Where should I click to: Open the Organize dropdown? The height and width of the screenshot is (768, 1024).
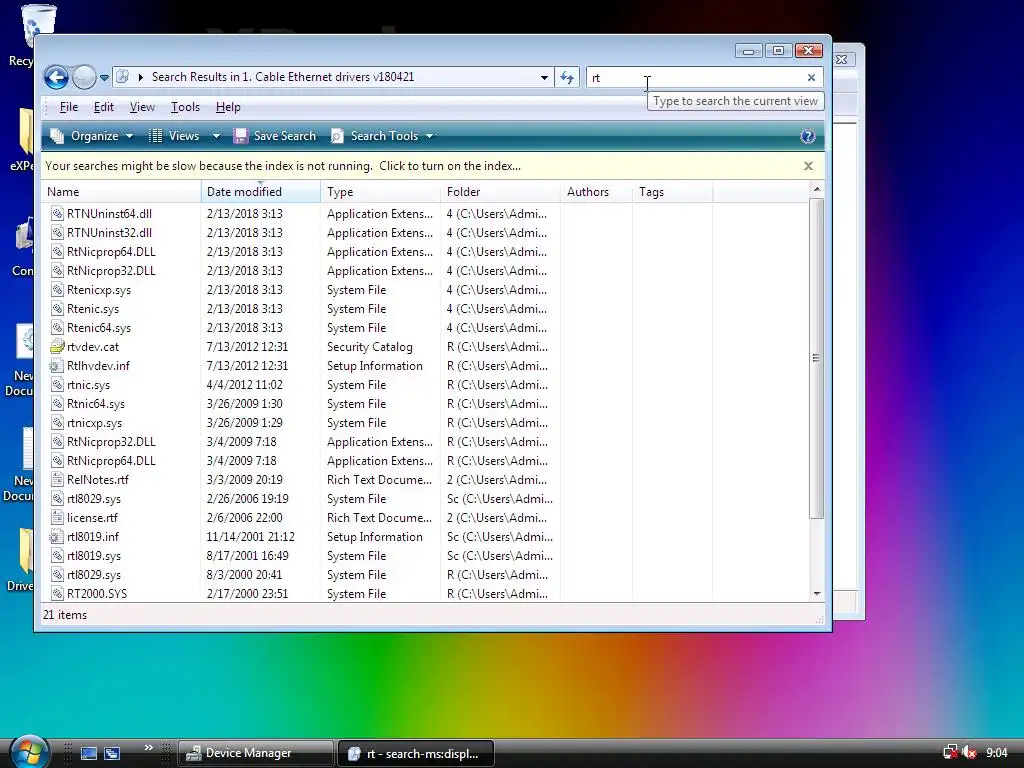pyautogui.click(x=91, y=136)
